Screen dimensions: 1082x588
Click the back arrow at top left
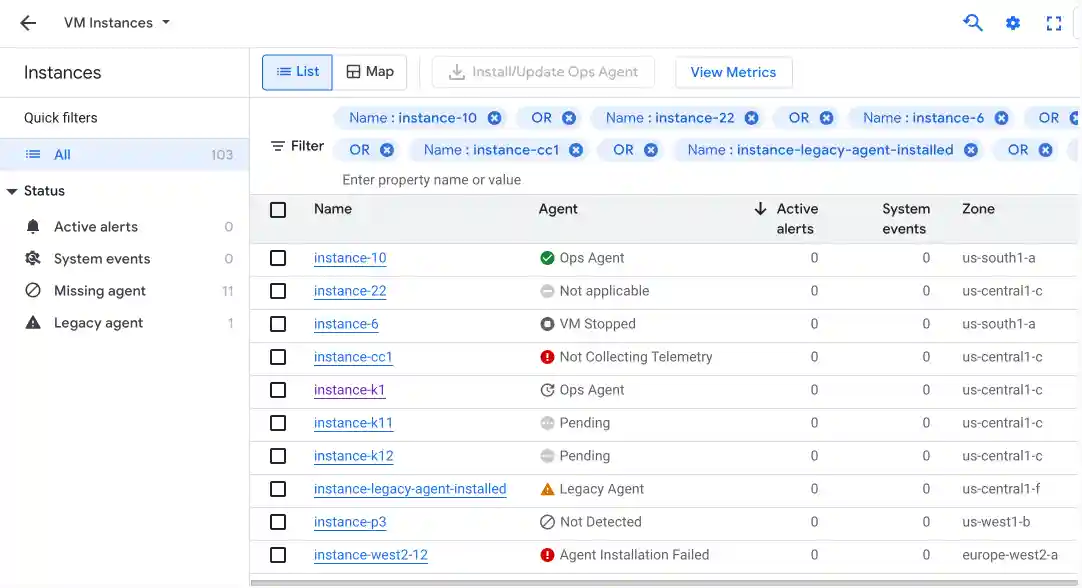27,22
